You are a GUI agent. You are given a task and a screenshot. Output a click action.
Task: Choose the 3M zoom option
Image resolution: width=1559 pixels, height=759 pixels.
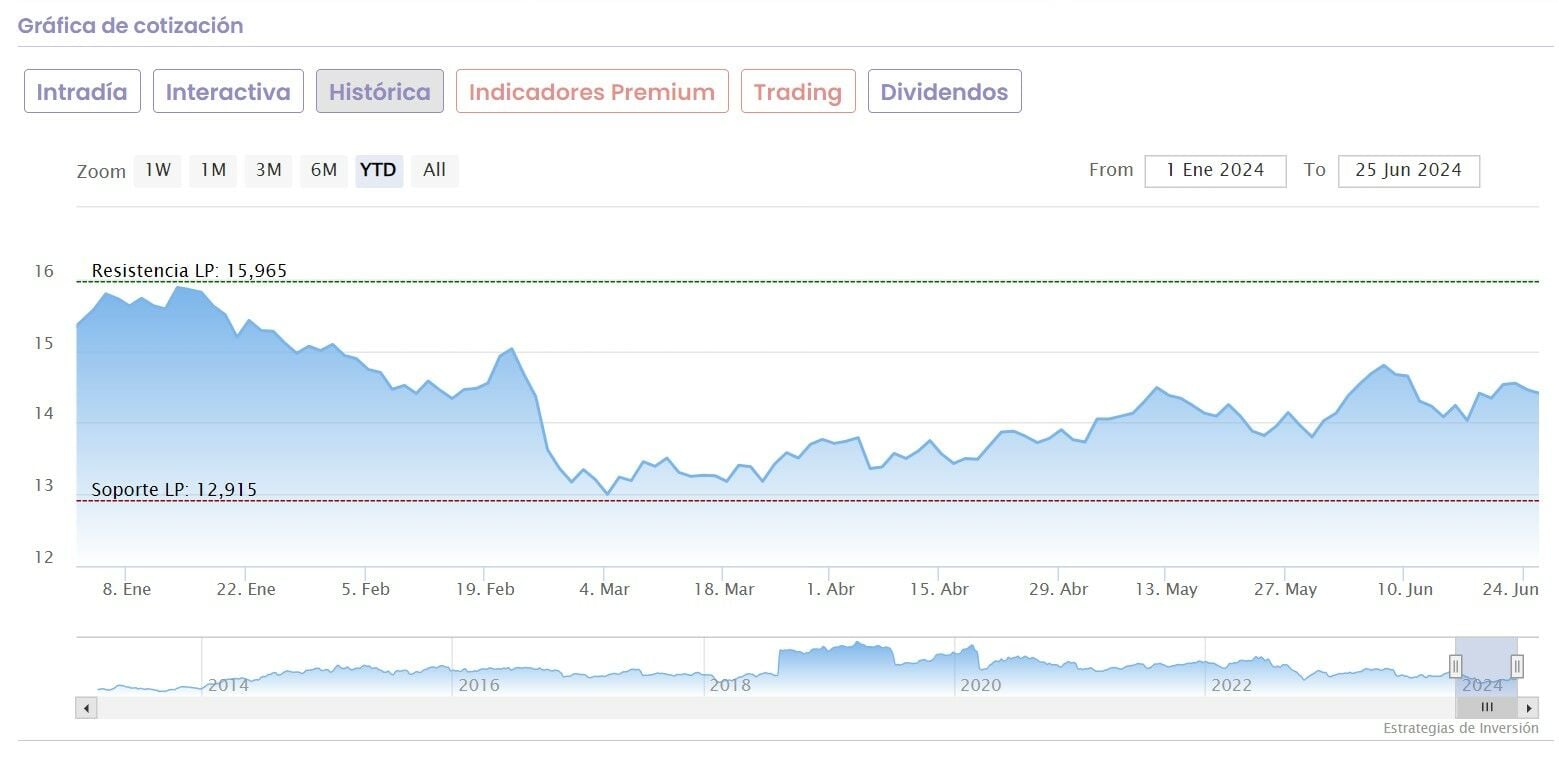[x=268, y=170]
